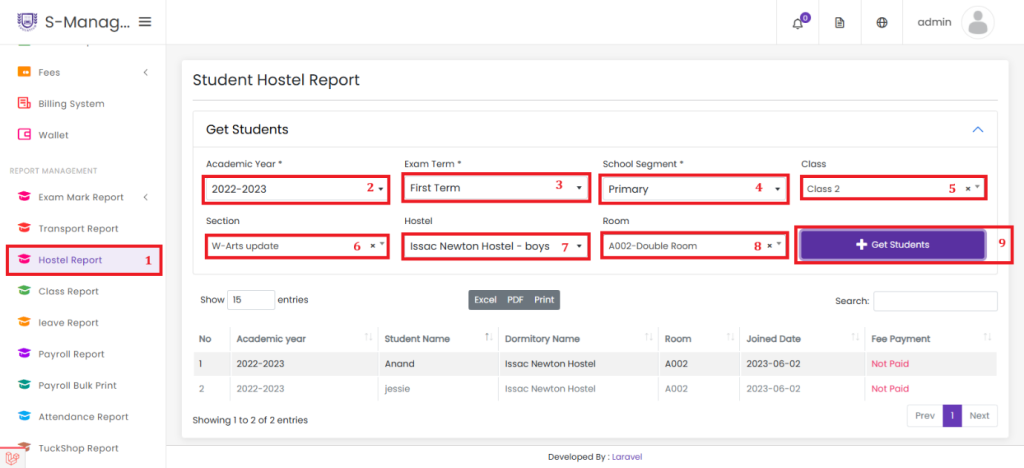Click the Search input field
The width and height of the screenshot is (1024, 468).
click(935, 301)
